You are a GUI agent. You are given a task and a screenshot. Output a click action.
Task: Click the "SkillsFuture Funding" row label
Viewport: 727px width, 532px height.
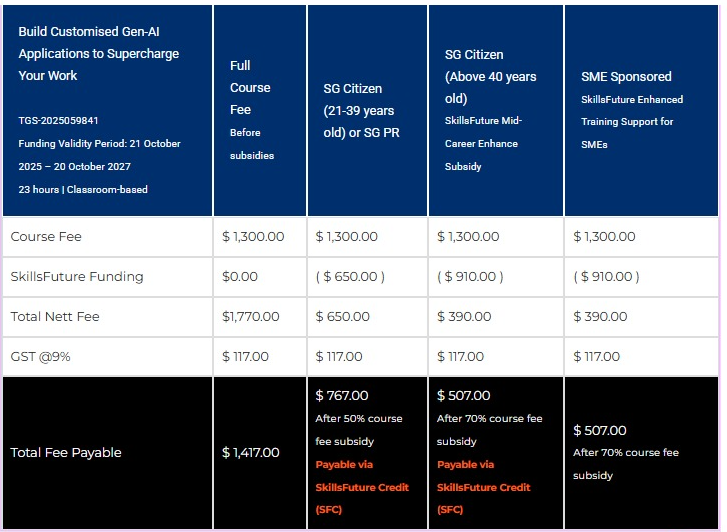77,277
